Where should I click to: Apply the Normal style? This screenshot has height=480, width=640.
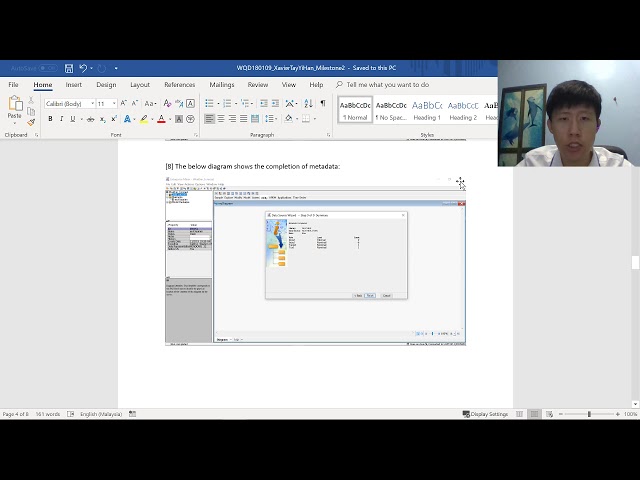pos(355,110)
